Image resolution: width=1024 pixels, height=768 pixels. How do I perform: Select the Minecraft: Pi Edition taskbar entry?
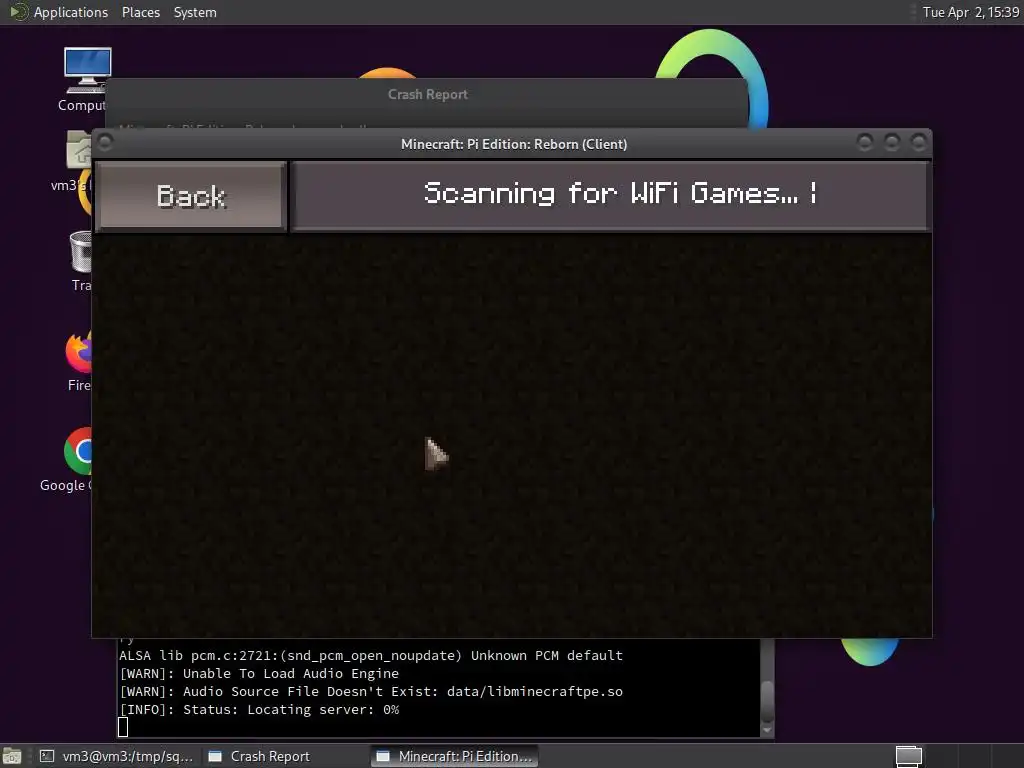click(x=454, y=756)
